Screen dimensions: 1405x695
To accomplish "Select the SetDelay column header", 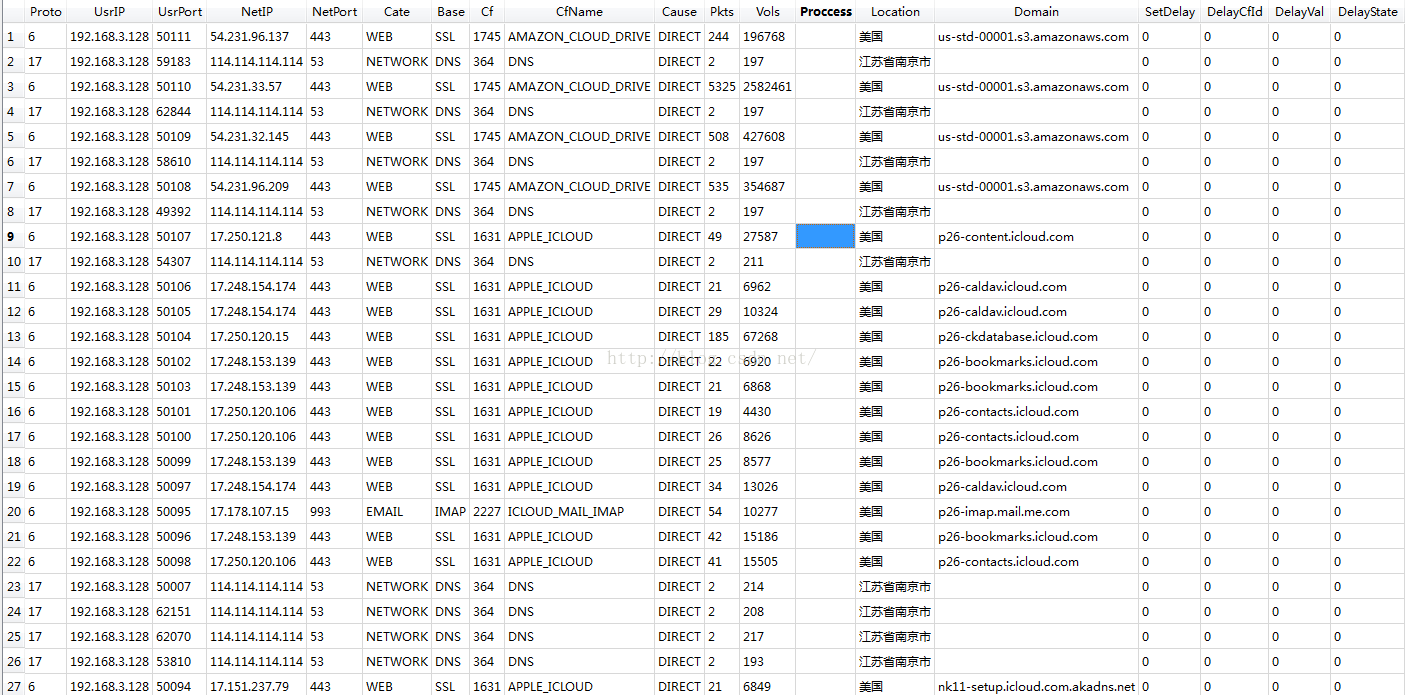I will click(1169, 12).
